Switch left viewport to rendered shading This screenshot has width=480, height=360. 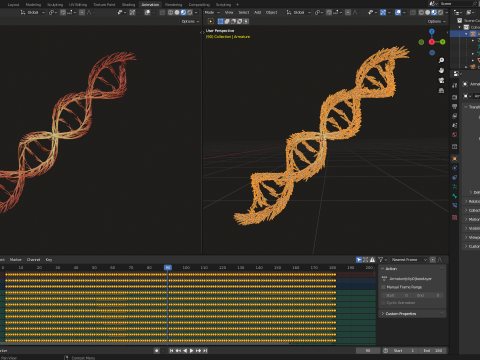click(190, 12)
